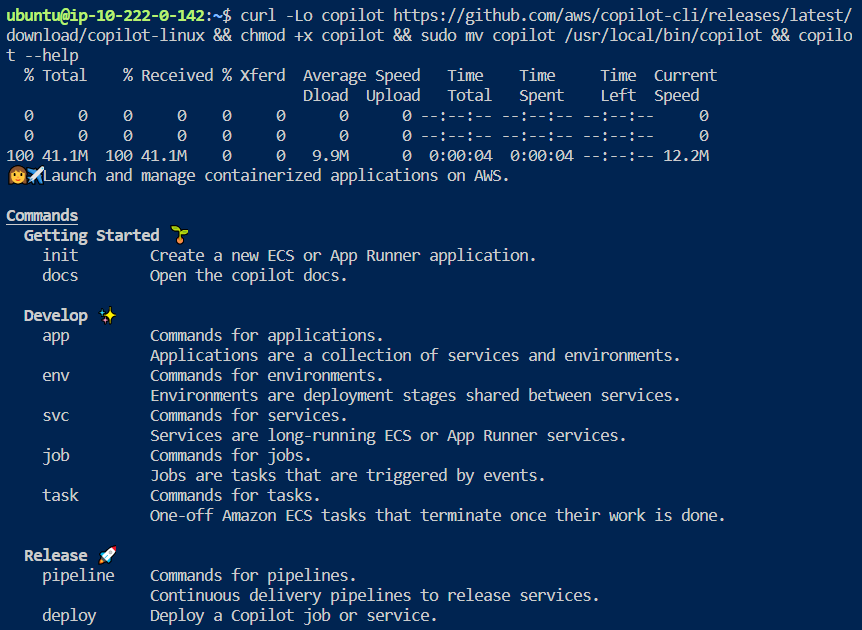The width and height of the screenshot is (862, 630).
Task: Click the '% Received' column header
Action: tap(168, 75)
